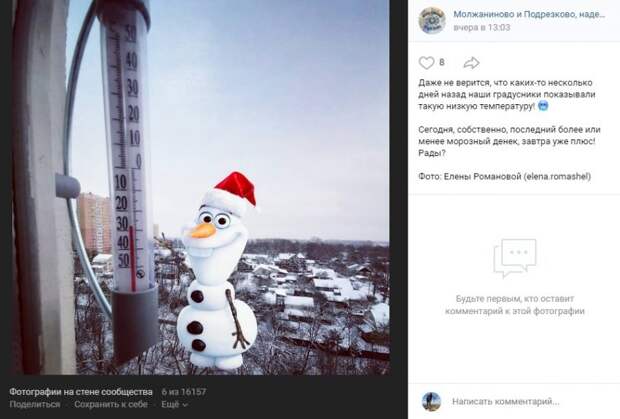
Task: Open 'Фотографии на стене сообщества' album link
Action: click(81, 392)
